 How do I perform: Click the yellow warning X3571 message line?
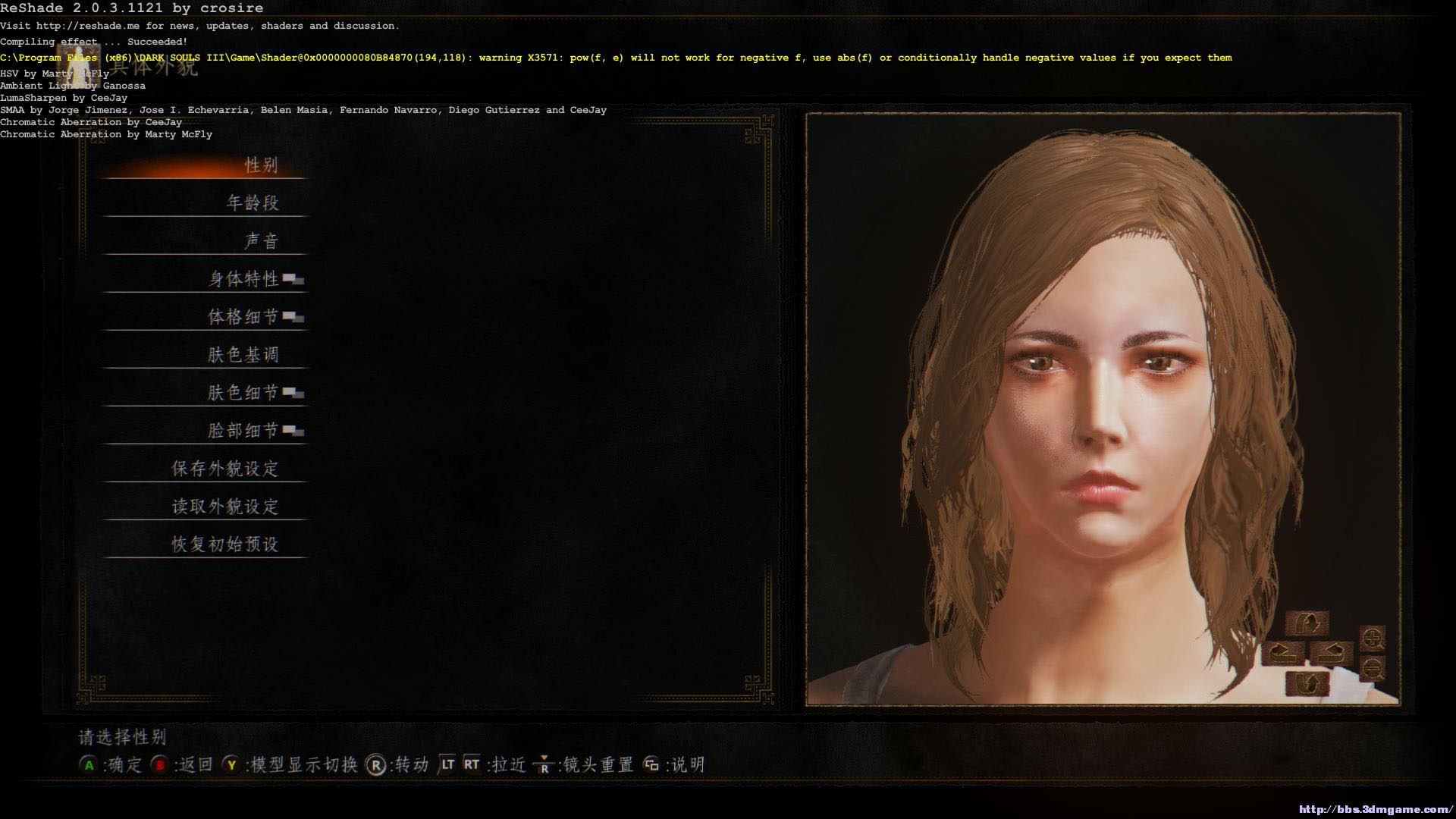(x=616, y=58)
